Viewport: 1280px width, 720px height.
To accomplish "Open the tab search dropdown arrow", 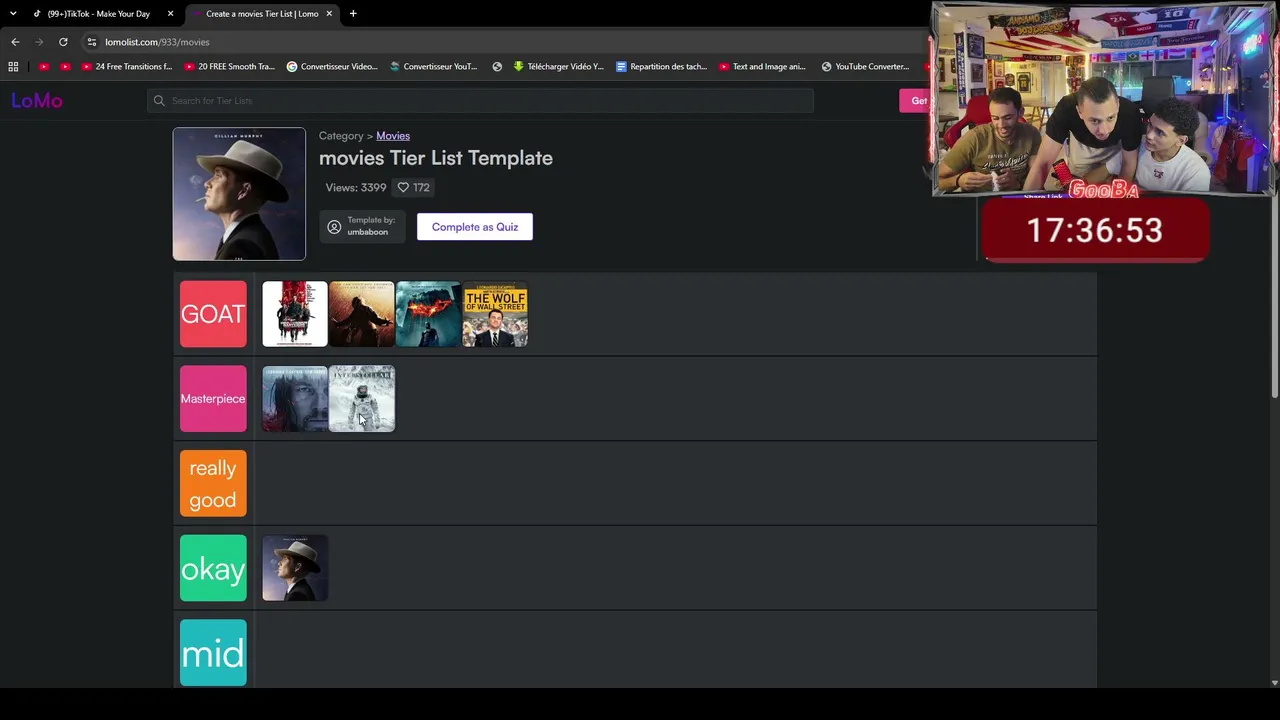I will click(13, 14).
